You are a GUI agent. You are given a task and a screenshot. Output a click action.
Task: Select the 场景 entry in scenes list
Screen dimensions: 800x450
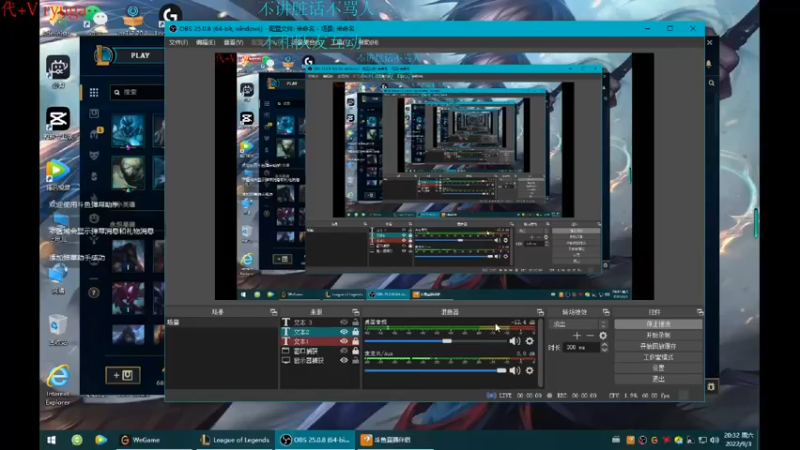[x=221, y=322]
